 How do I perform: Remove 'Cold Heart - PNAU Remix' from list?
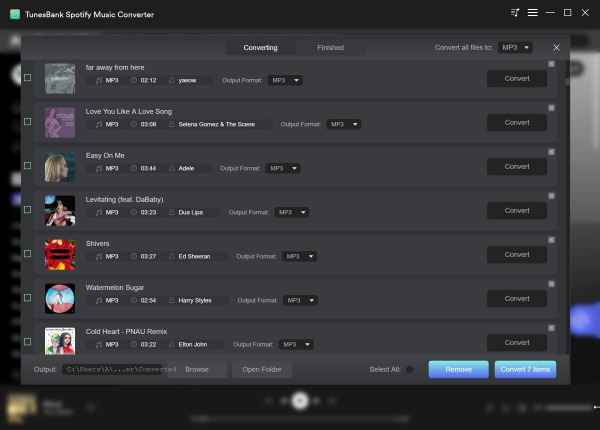551,328
